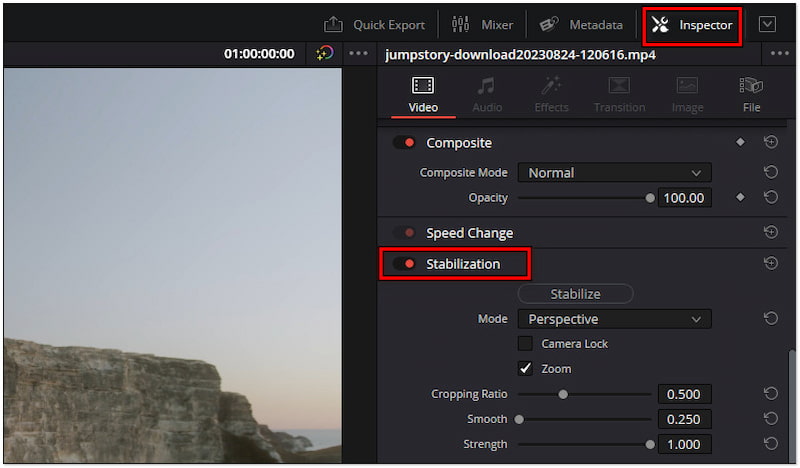This screenshot has width=800, height=468.
Task: Reset the Opacity value
Action: [x=770, y=198]
